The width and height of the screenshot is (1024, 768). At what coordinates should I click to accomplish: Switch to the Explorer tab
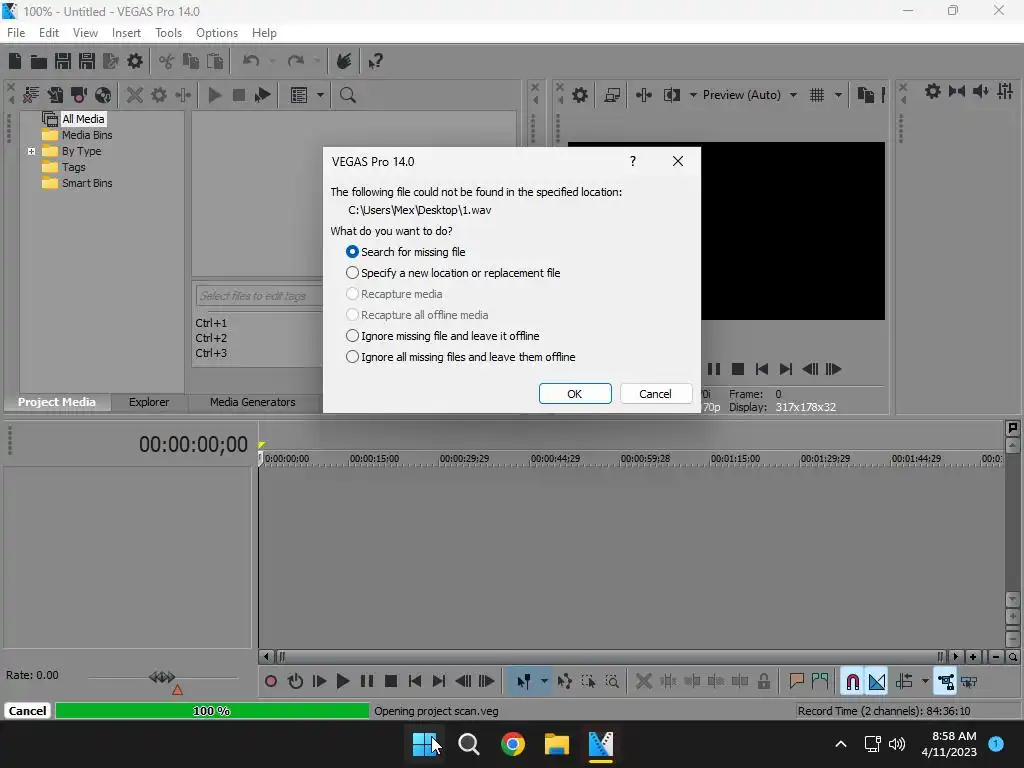coord(149,402)
